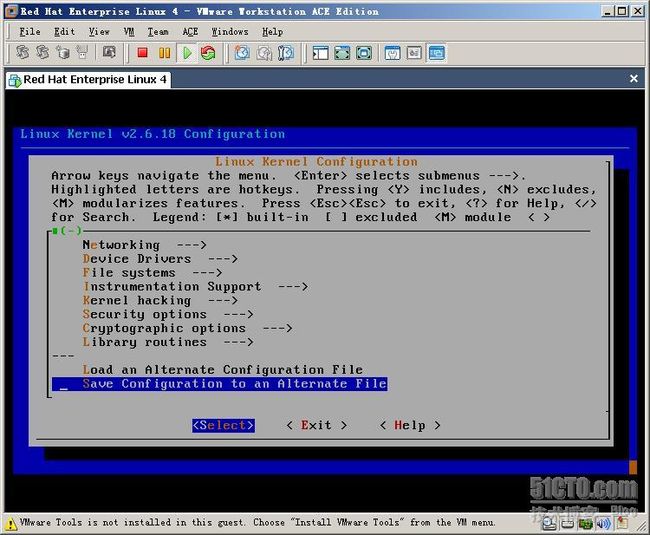Open the Edit menu
650x535 pixels.
(64, 31)
